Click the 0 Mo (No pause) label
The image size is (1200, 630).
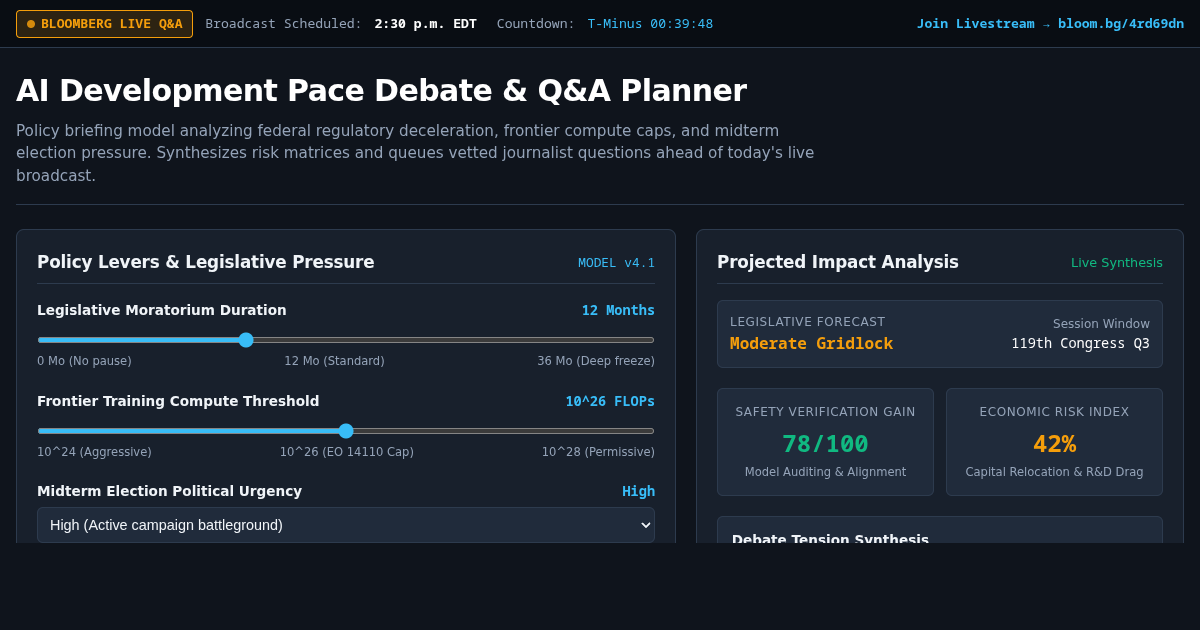click(x=84, y=361)
